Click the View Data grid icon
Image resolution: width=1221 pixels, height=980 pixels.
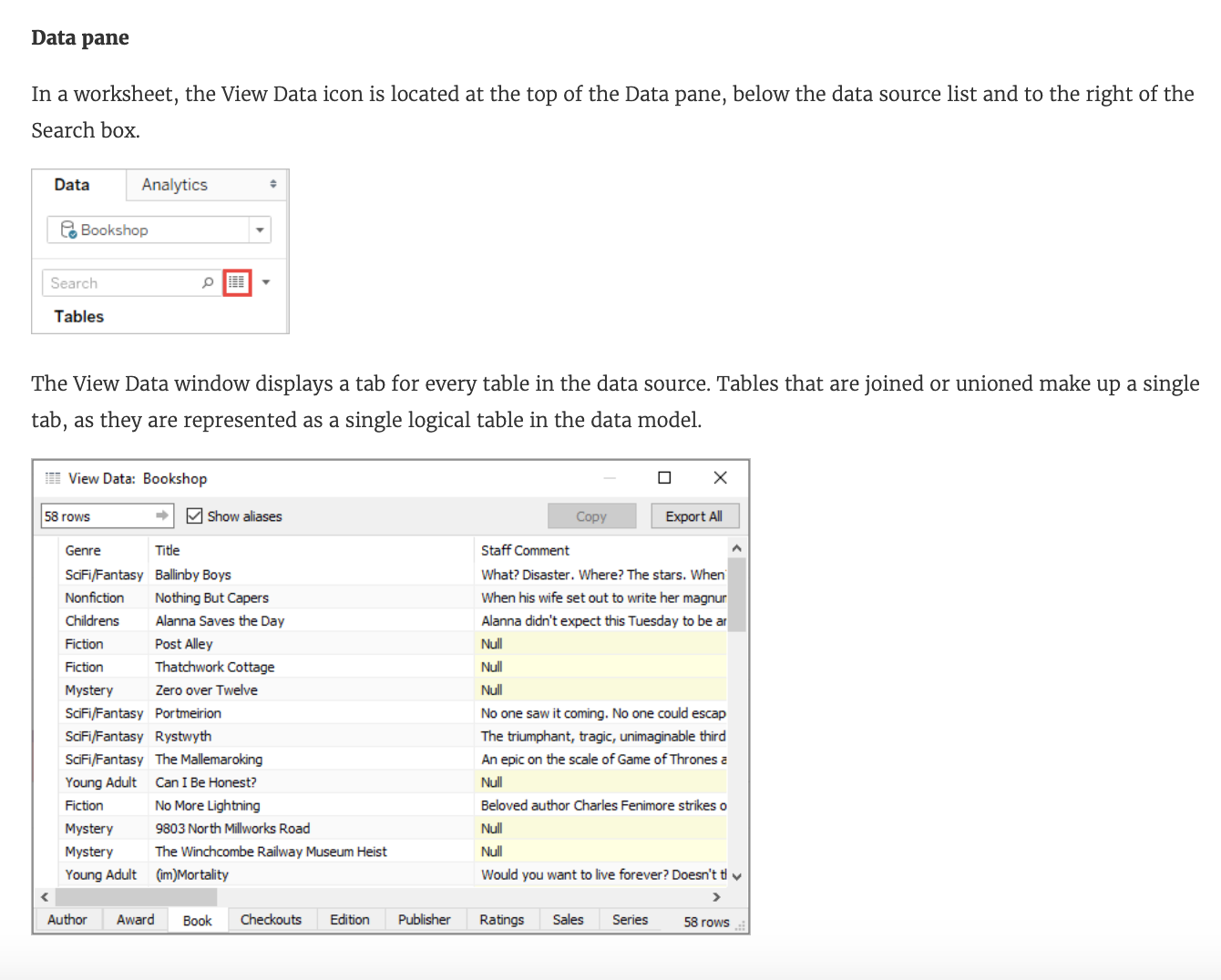coord(237,282)
